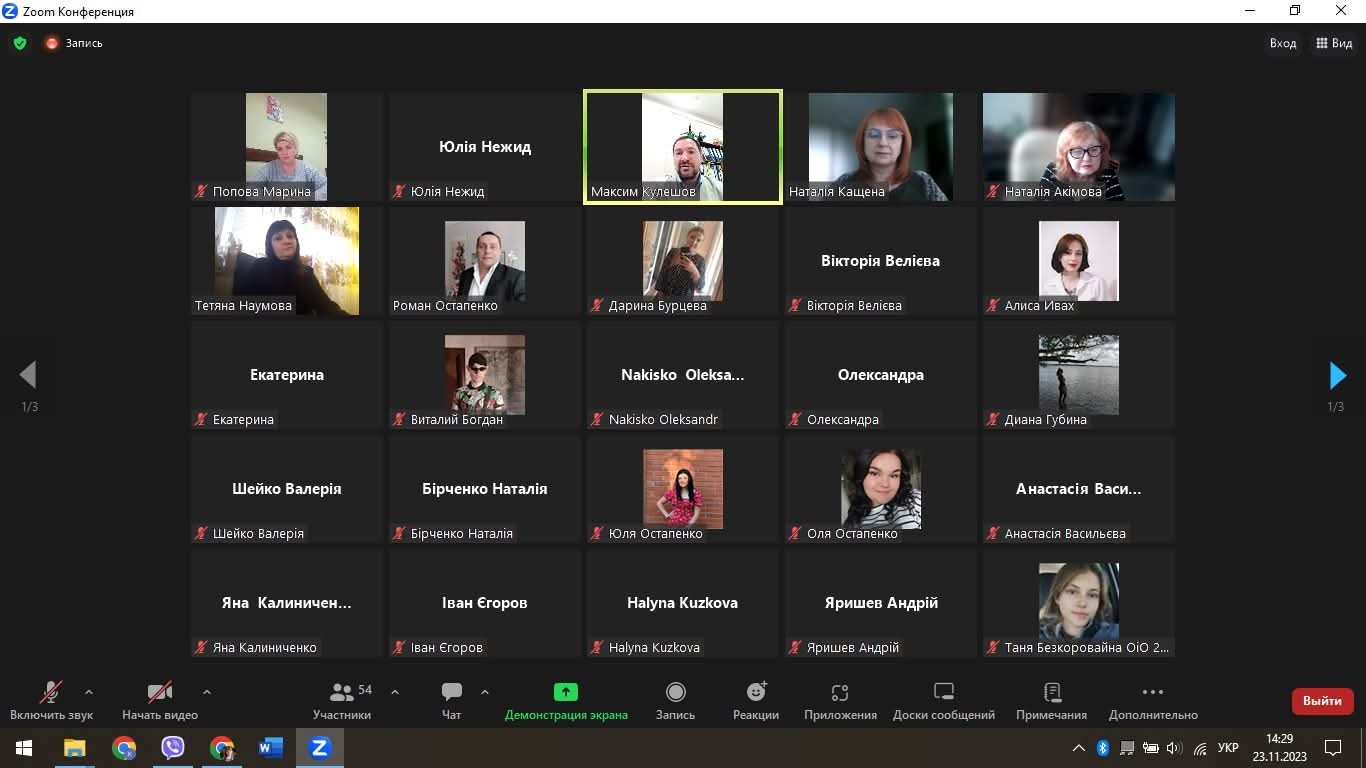Open Доски сообщений whiteboards
The image size is (1366, 768).
(x=943, y=699)
